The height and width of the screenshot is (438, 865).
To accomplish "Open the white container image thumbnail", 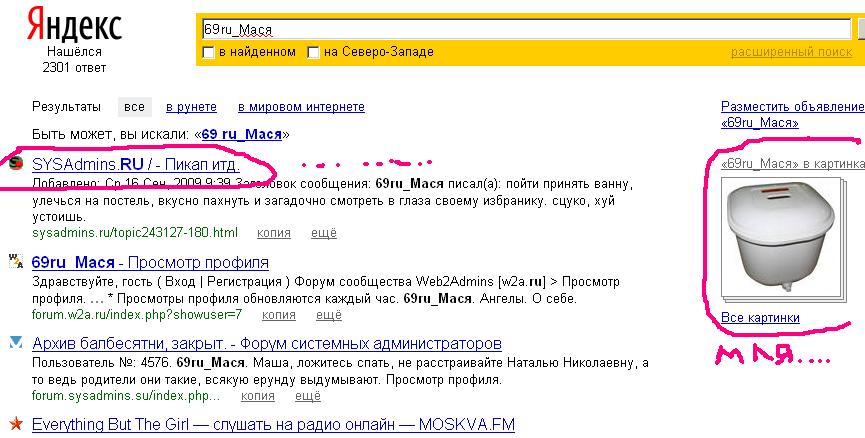I will tap(781, 239).
